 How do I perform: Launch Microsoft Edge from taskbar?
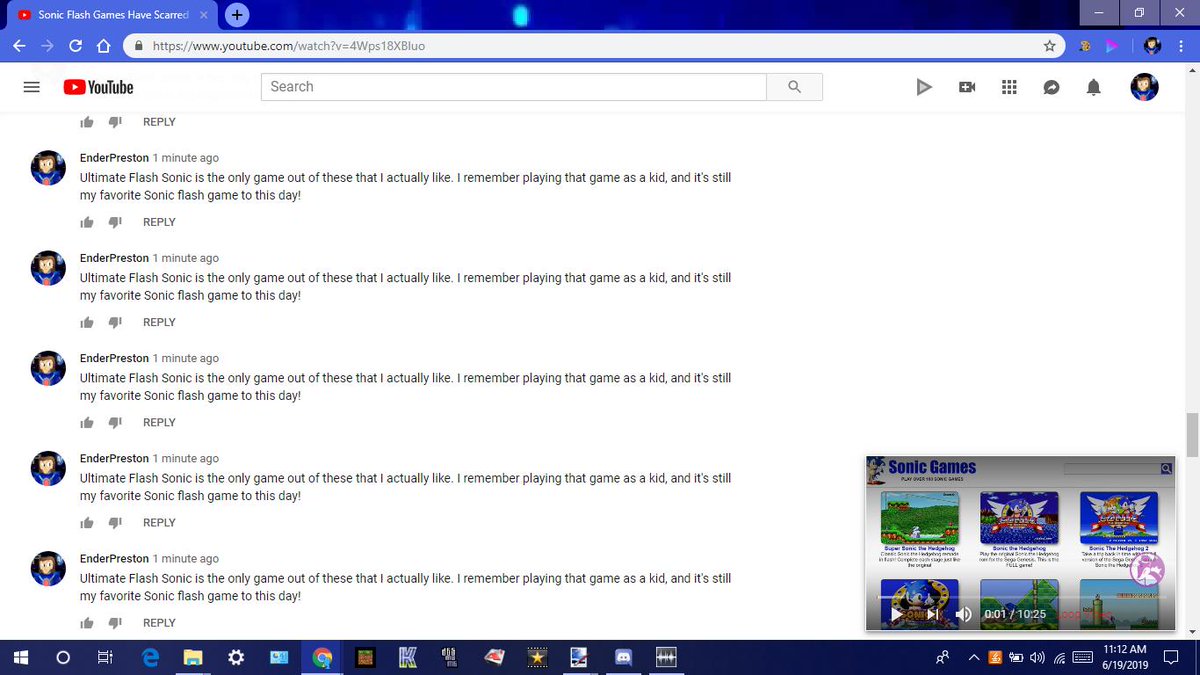pyautogui.click(x=150, y=657)
